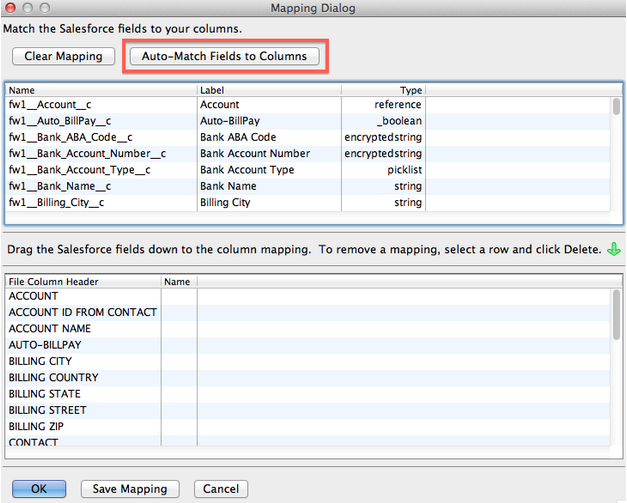
Task: Select the BILLING STREET row
Action: tap(308, 411)
